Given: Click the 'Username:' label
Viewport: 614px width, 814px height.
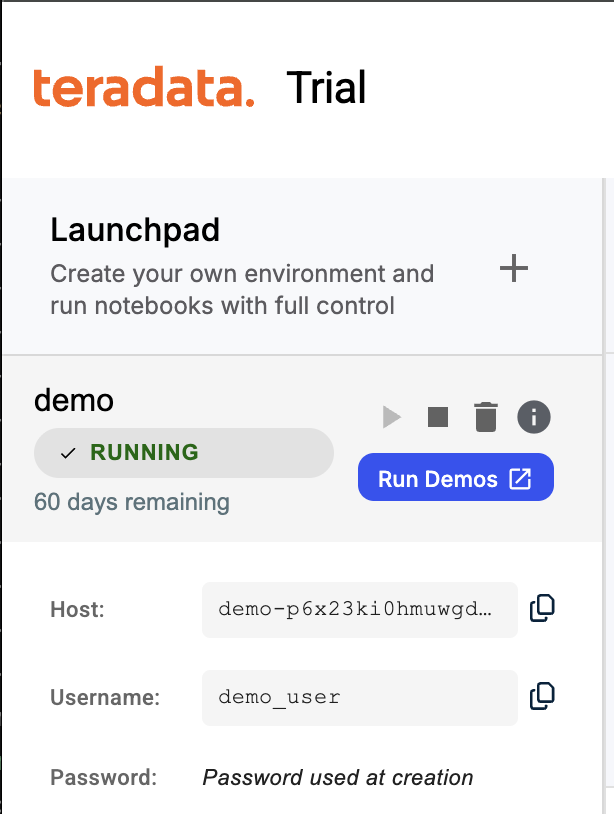Looking at the screenshot, I should [x=105, y=697].
